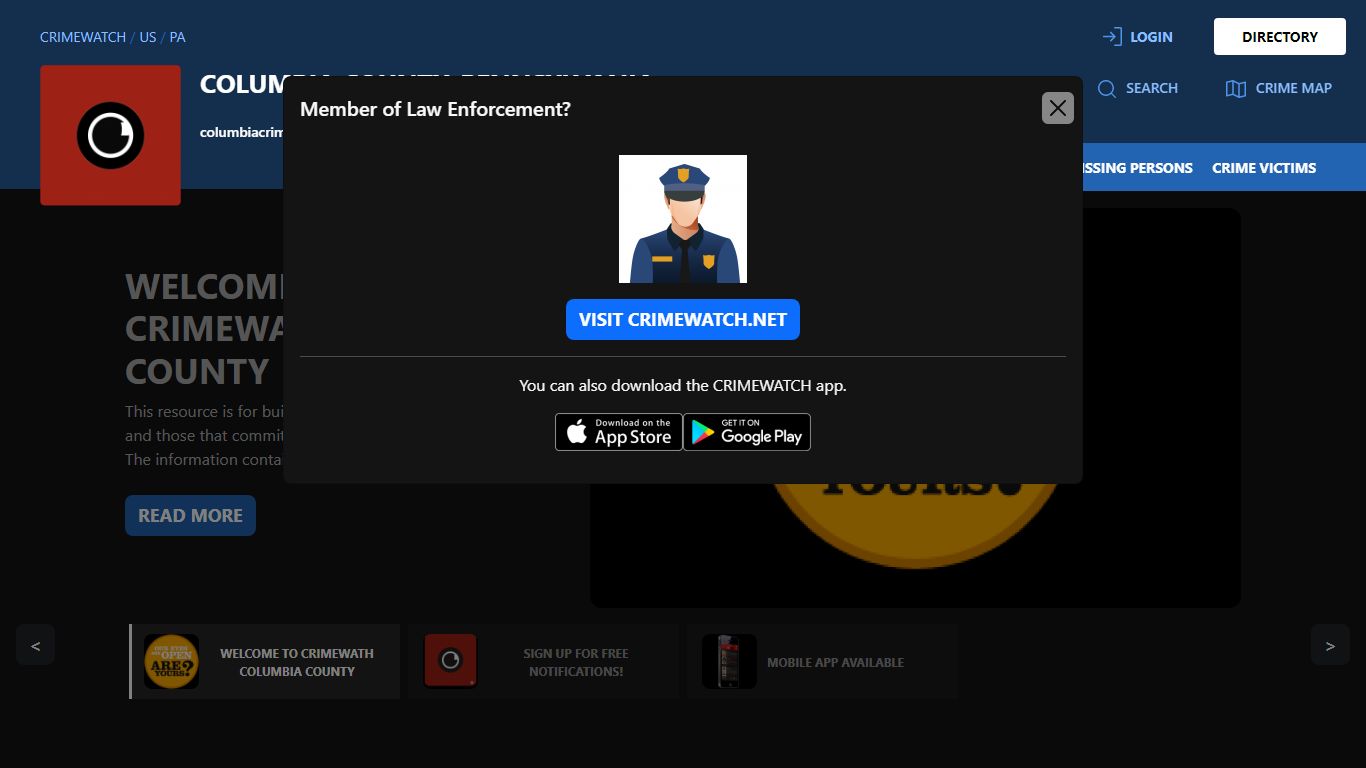Open the Crime Victims menu item
Image resolution: width=1366 pixels, height=768 pixels.
[x=1264, y=168]
